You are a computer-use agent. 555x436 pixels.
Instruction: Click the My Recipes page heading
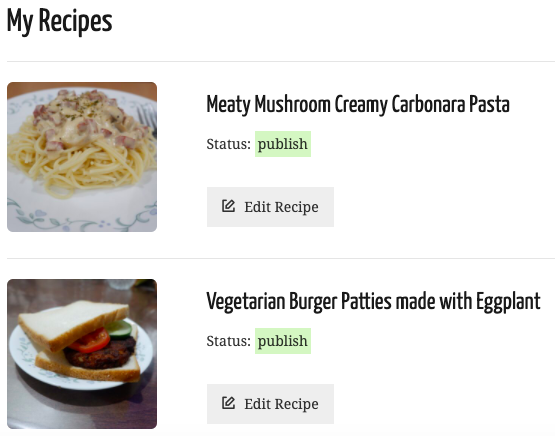coord(59,21)
